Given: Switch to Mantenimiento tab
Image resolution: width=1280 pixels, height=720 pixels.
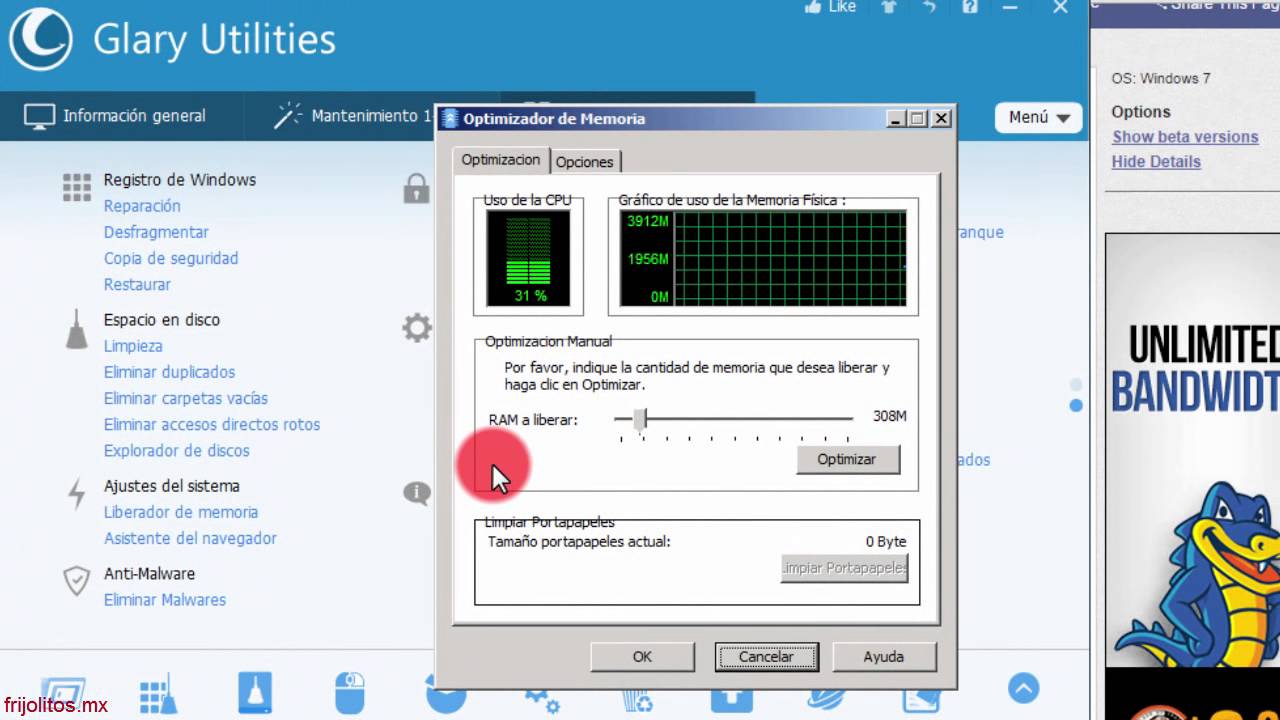Looking at the screenshot, I should pyautogui.click(x=352, y=116).
